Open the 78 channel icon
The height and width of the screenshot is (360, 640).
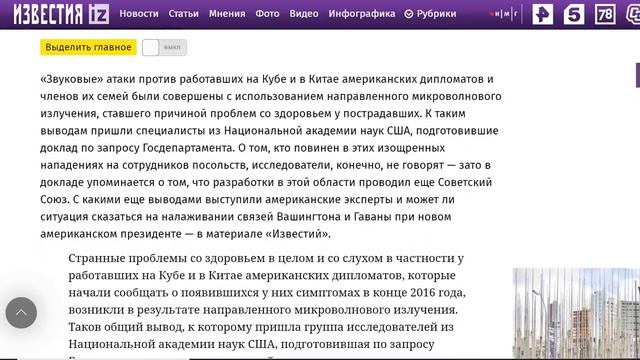click(x=605, y=14)
